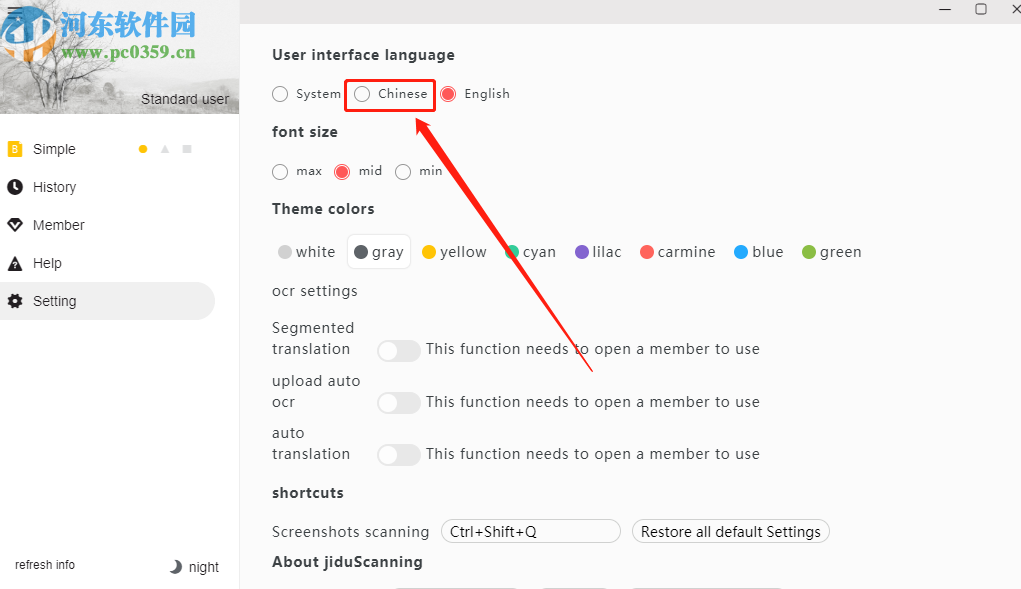The width and height of the screenshot is (1021, 589).
Task: Click the Member diamond icon
Action: (x=15, y=225)
